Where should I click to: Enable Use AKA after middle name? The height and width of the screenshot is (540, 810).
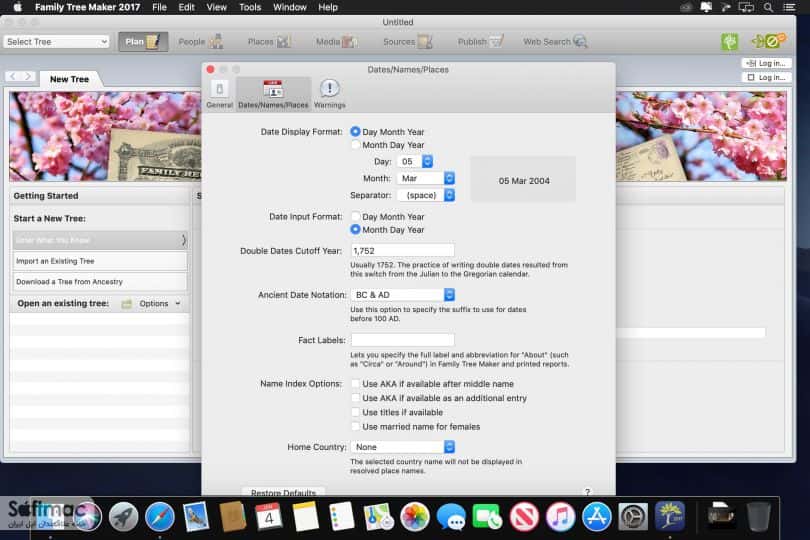point(355,384)
